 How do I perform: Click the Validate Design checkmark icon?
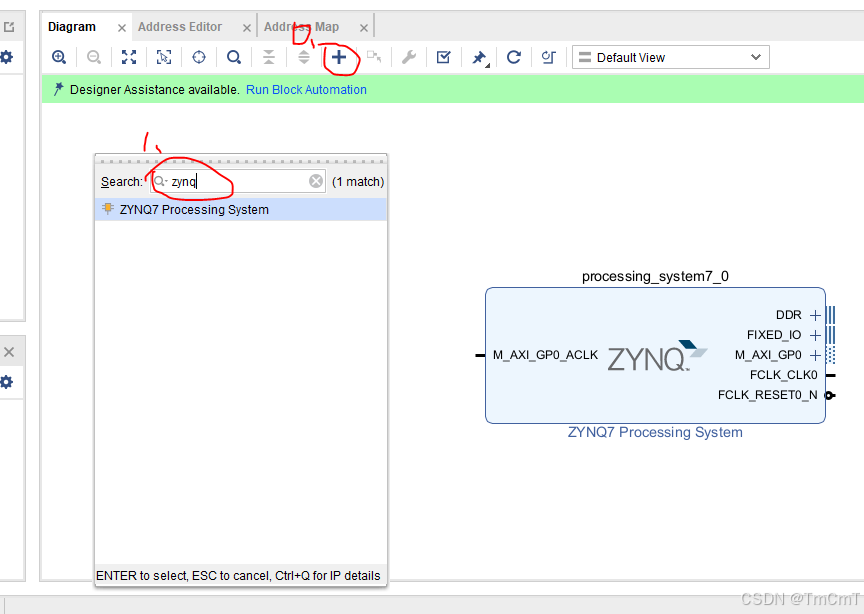(x=444, y=57)
